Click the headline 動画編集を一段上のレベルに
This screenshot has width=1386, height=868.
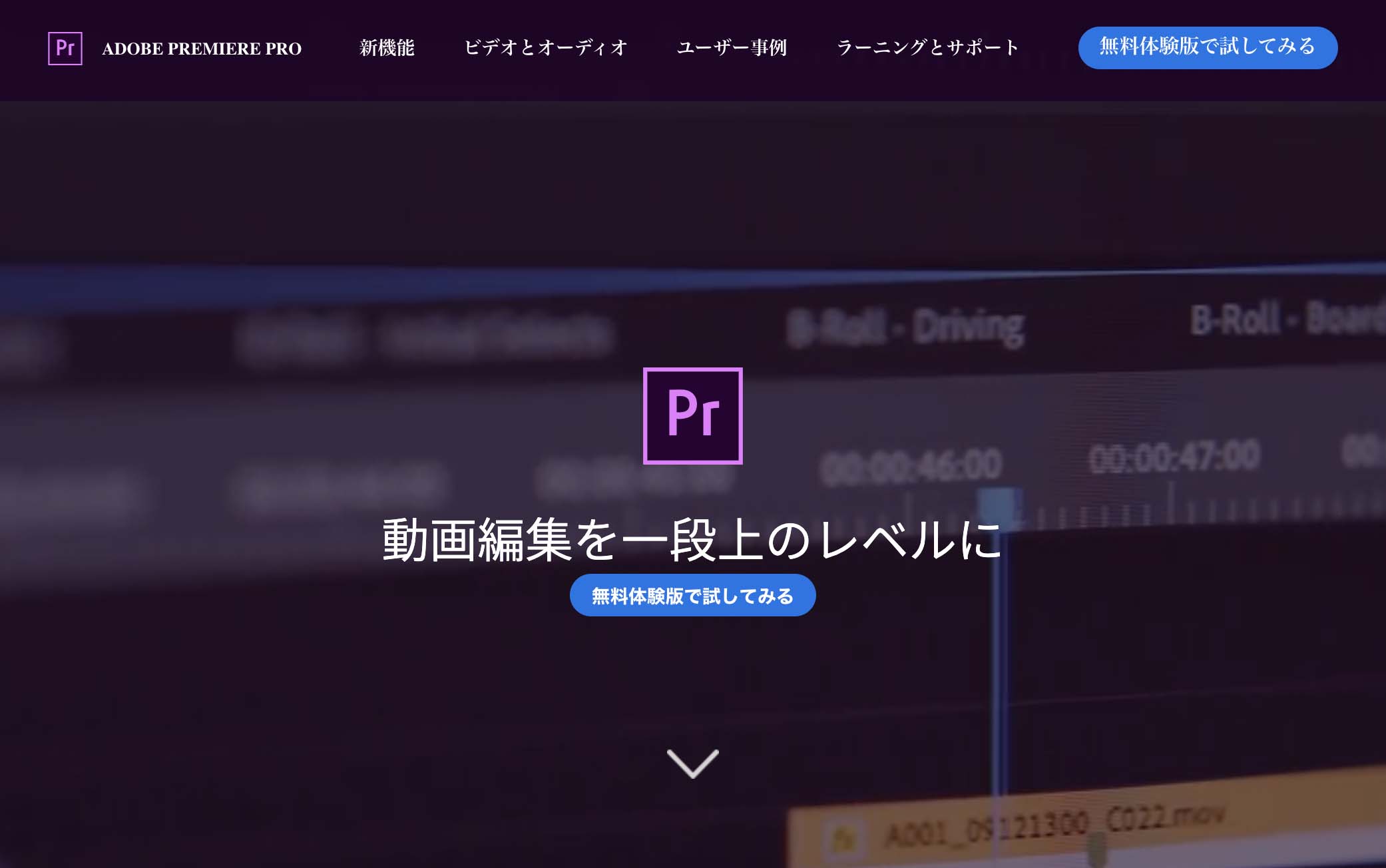[x=692, y=540]
